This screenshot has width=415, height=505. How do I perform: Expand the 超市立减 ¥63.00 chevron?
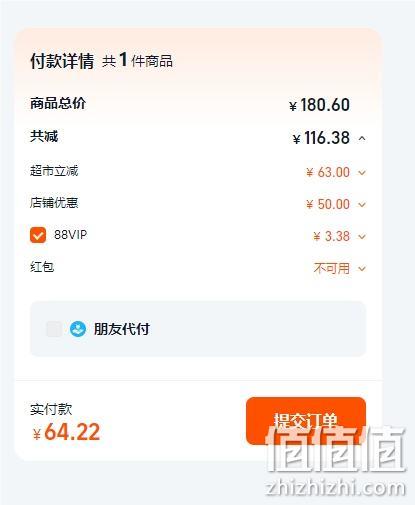pos(362,173)
